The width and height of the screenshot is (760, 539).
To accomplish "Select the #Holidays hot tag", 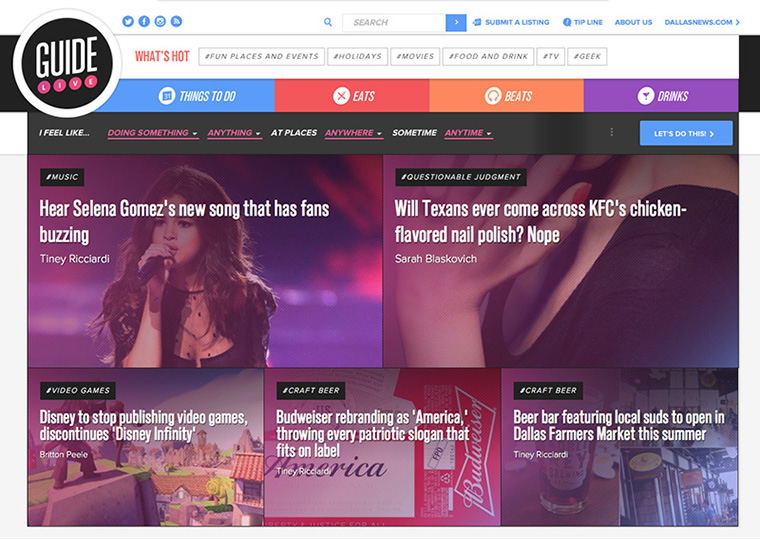I will [x=358, y=56].
